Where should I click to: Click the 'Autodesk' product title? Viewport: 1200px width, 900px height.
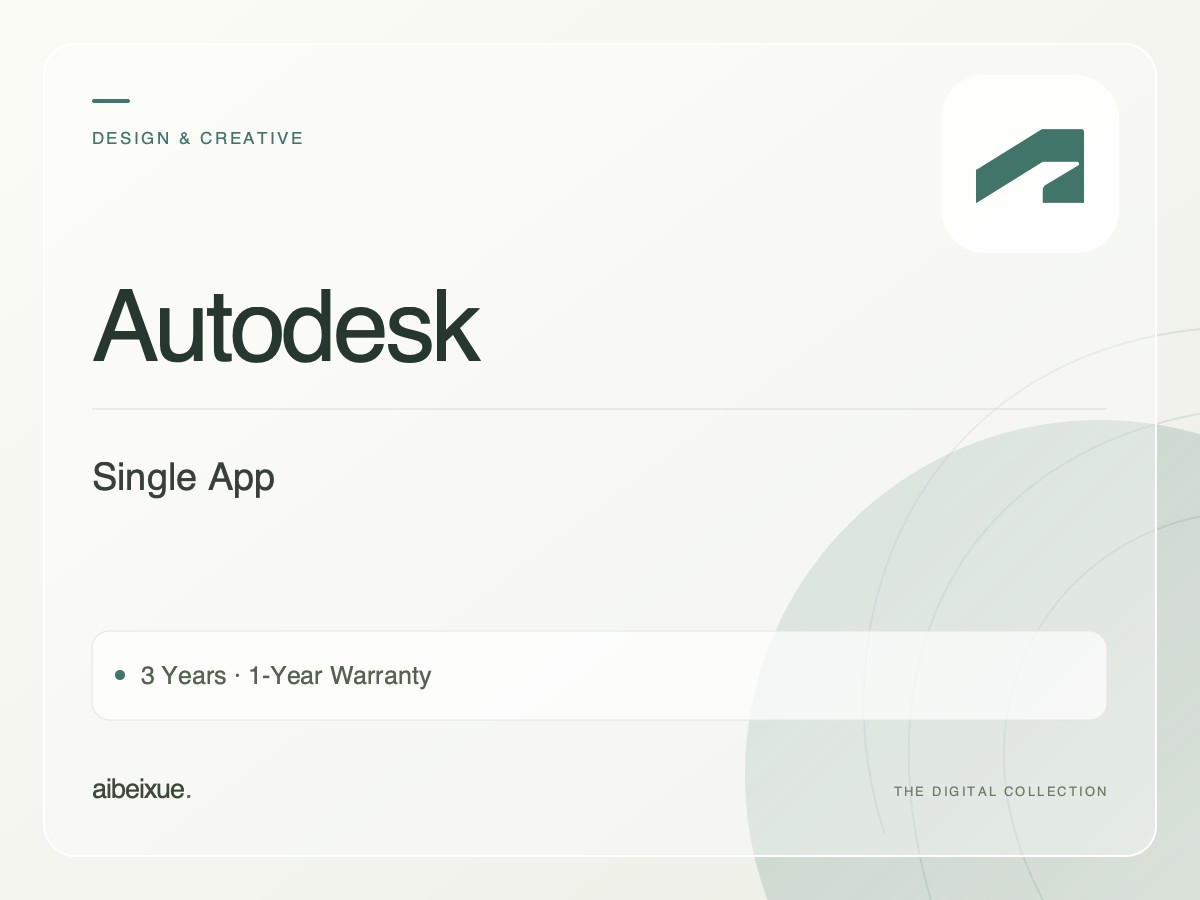click(x=286, y=326)
